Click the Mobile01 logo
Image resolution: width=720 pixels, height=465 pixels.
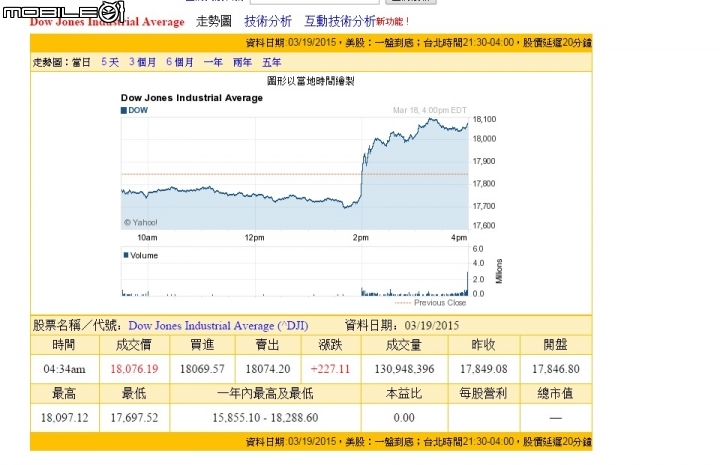(x=64, y=11)
